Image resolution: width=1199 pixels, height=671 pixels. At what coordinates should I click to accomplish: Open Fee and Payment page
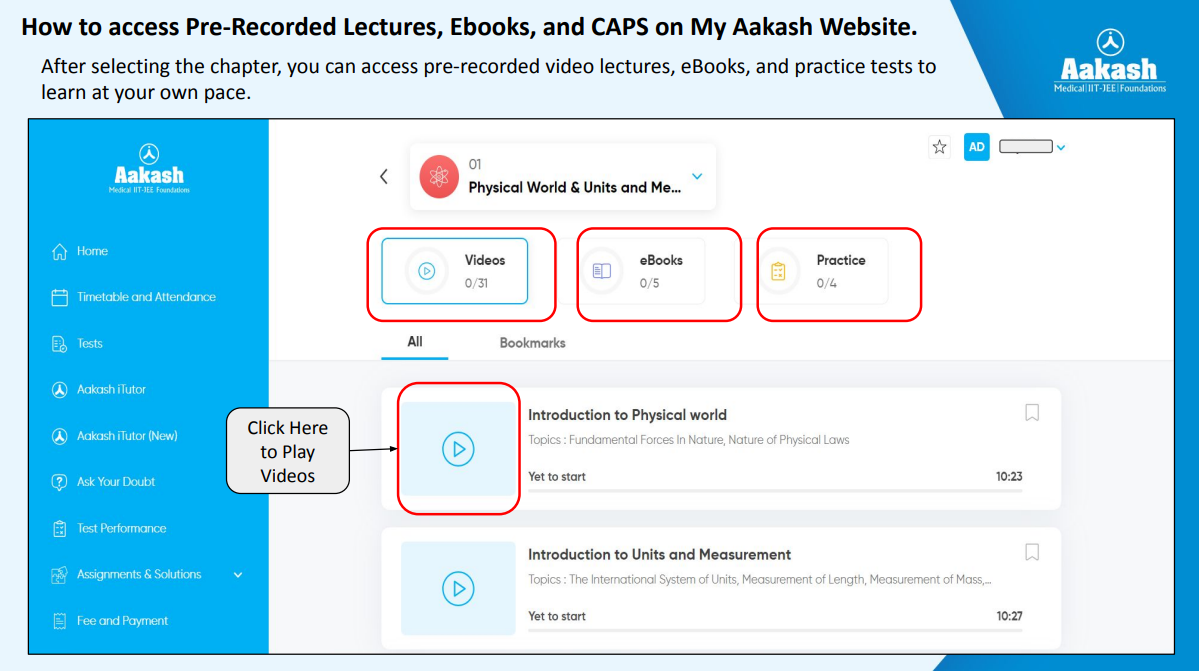pos(109,621)
